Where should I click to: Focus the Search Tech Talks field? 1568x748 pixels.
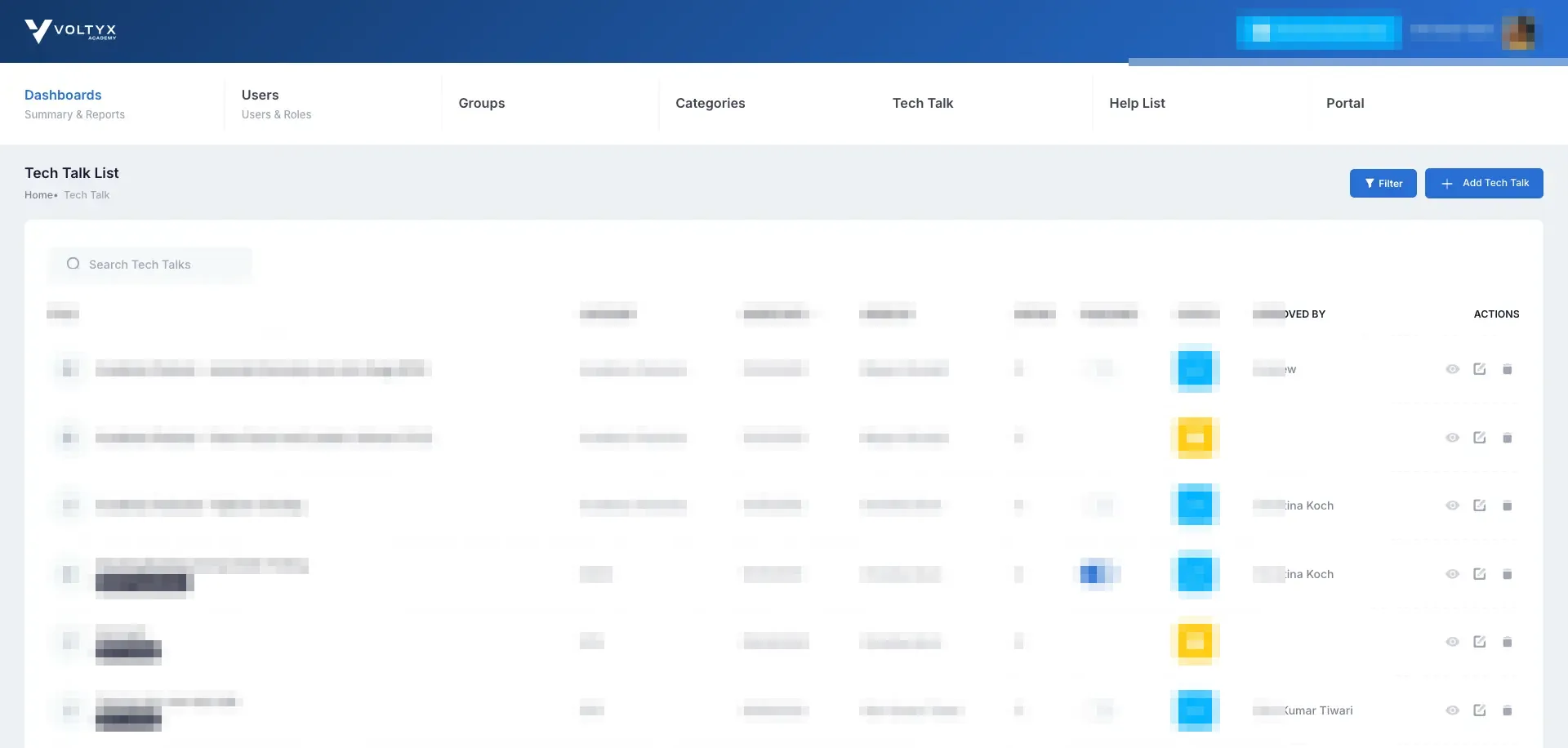(150, 265)
